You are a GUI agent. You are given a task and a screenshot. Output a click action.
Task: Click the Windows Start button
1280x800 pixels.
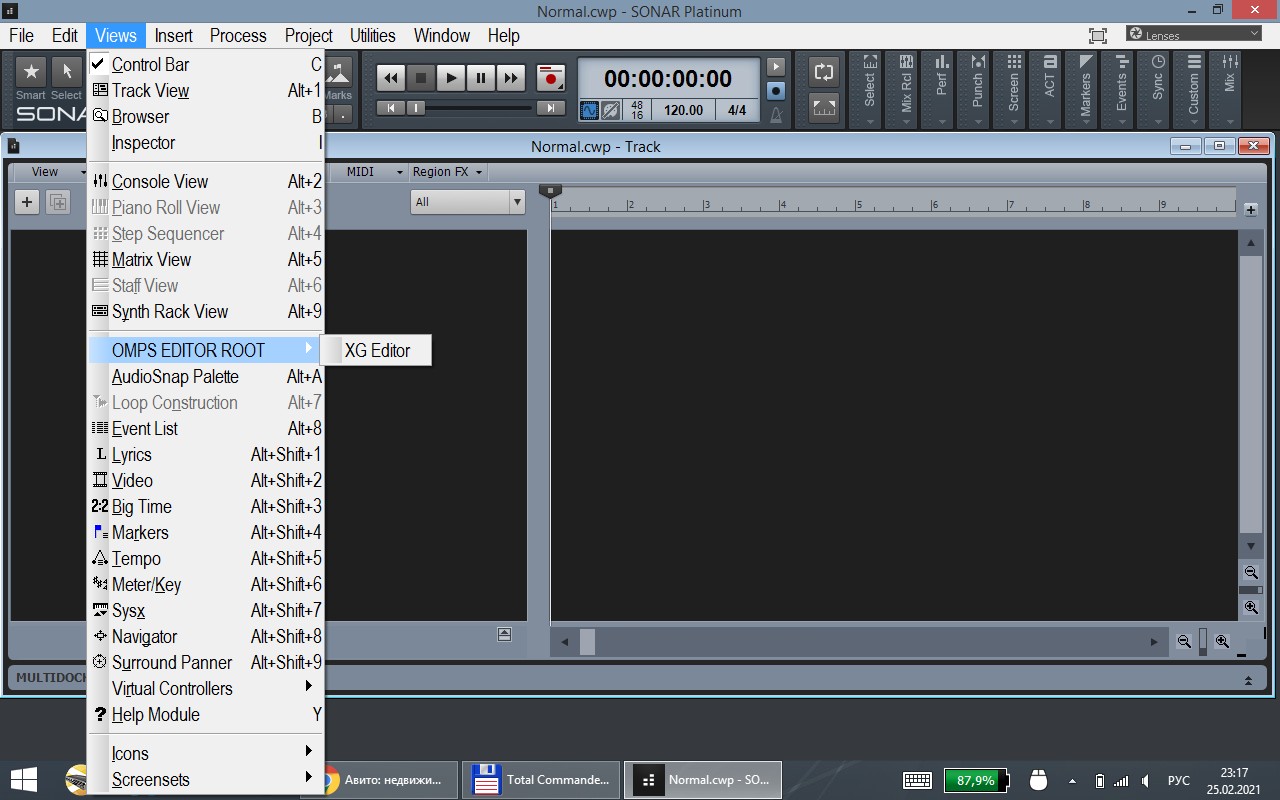(x=24, y=779)
